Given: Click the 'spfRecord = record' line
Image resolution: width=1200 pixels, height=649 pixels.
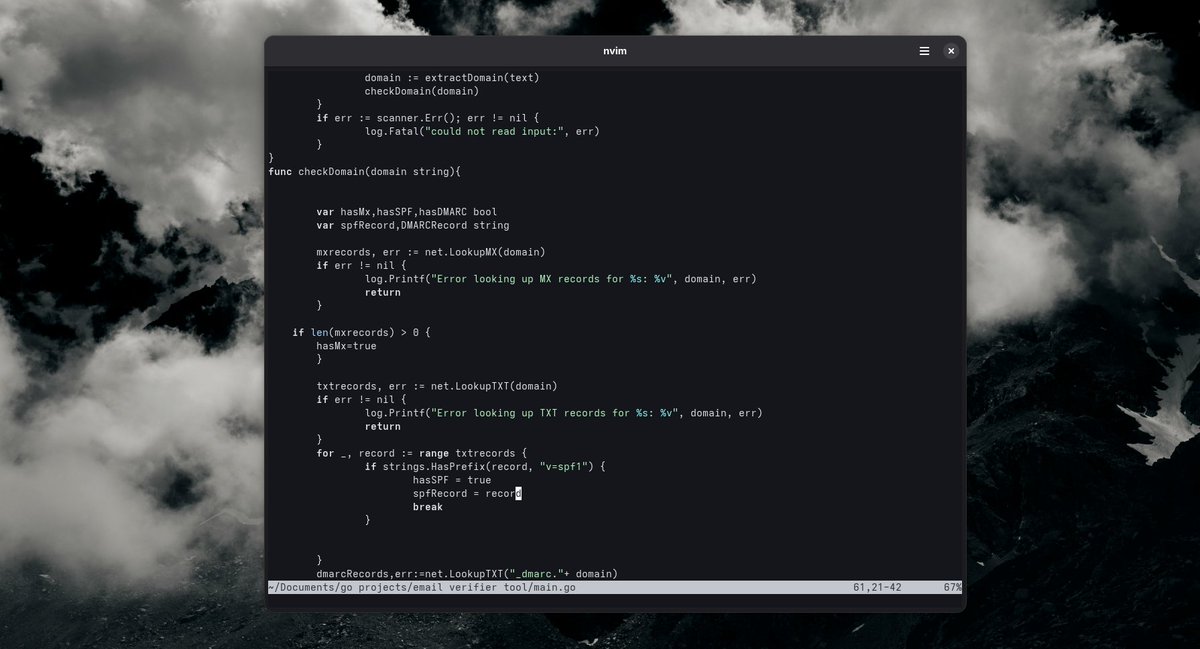Looking at the screenshot, I should pyautogui.click(x=467, y=493).
